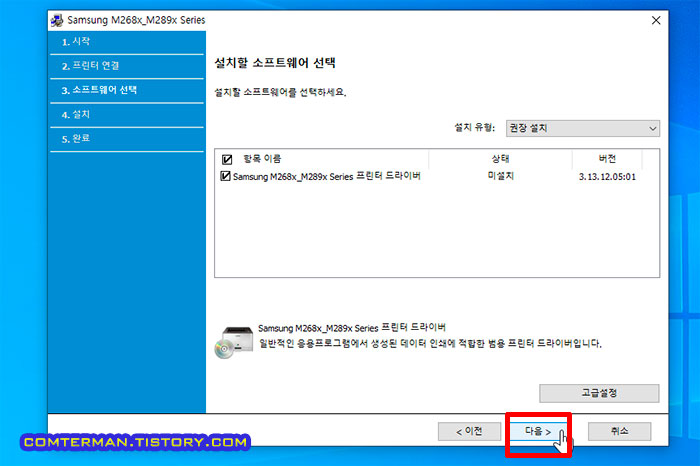700x466 pixels.
Task: Click the 항목 이름 column header
Action: point(262,159)
